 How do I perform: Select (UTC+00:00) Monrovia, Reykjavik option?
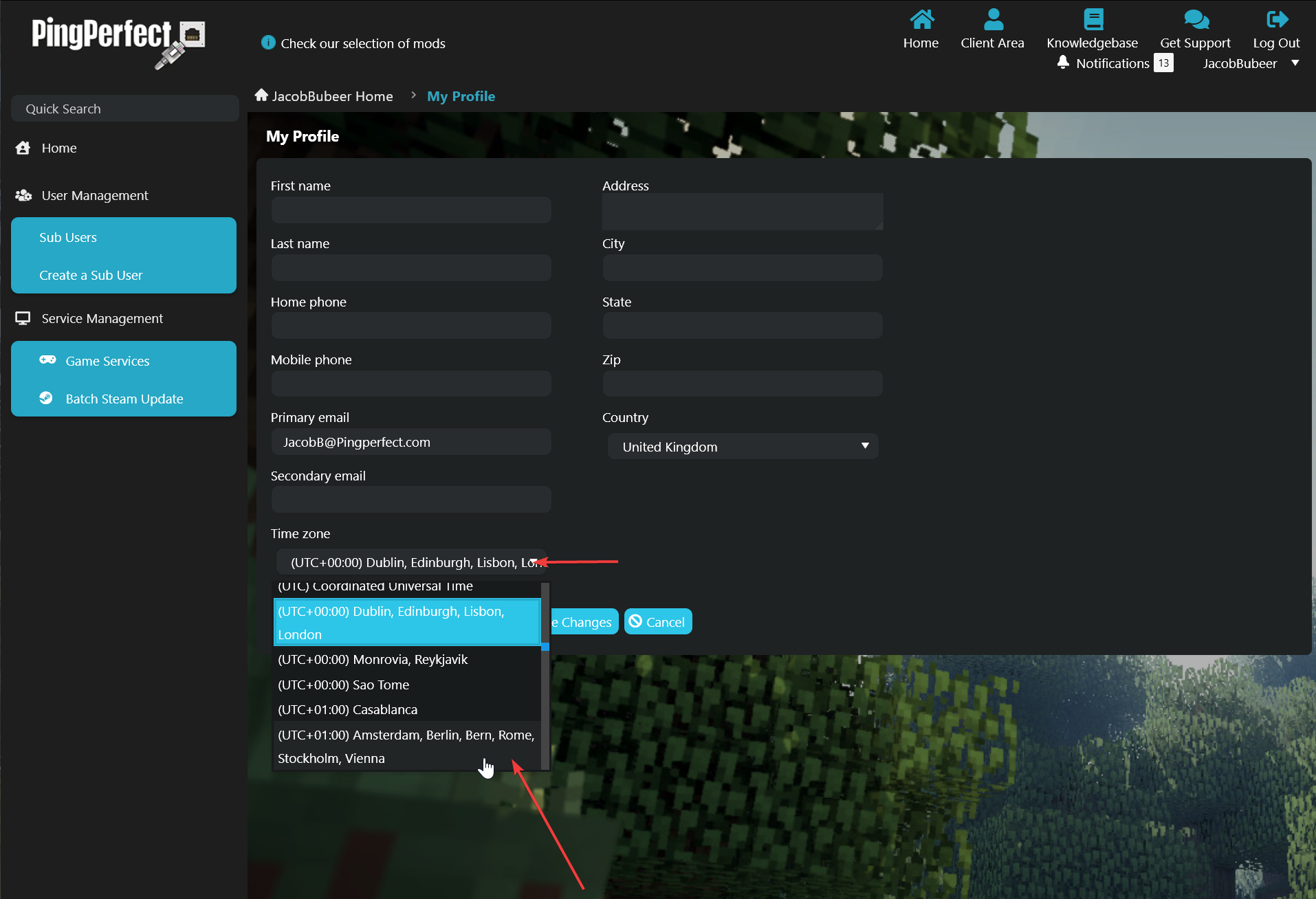pyautogui.click(x=407, y=659)
